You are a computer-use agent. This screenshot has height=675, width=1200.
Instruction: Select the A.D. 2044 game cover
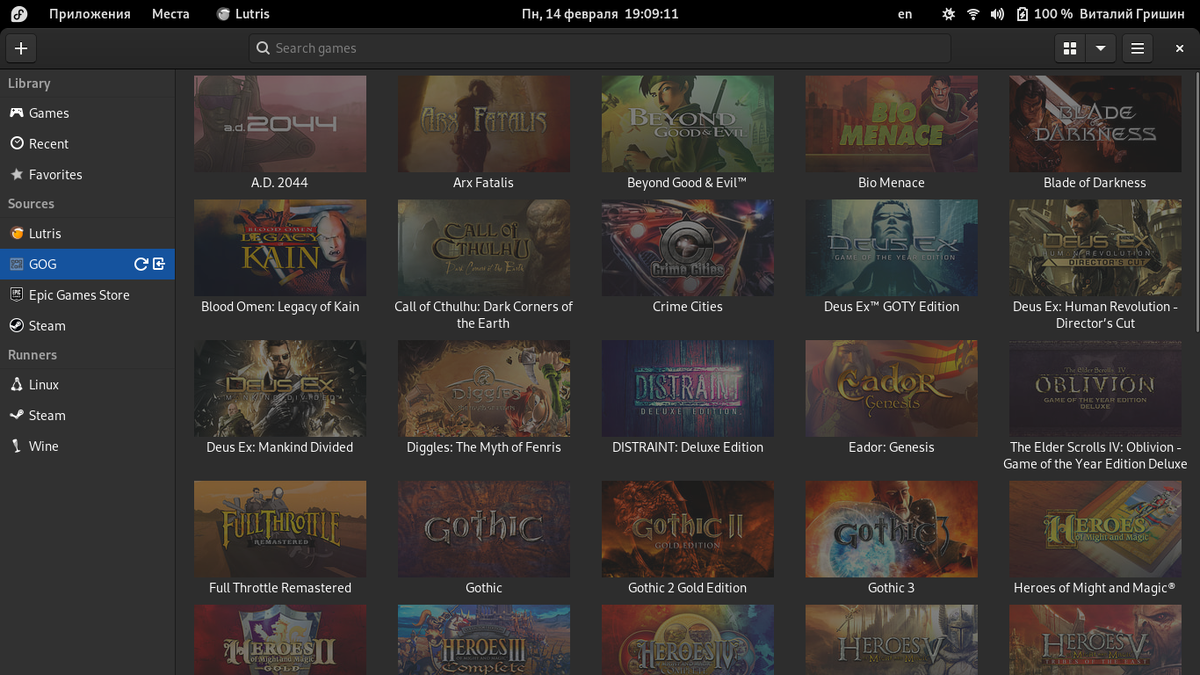[x=280, y=124]
